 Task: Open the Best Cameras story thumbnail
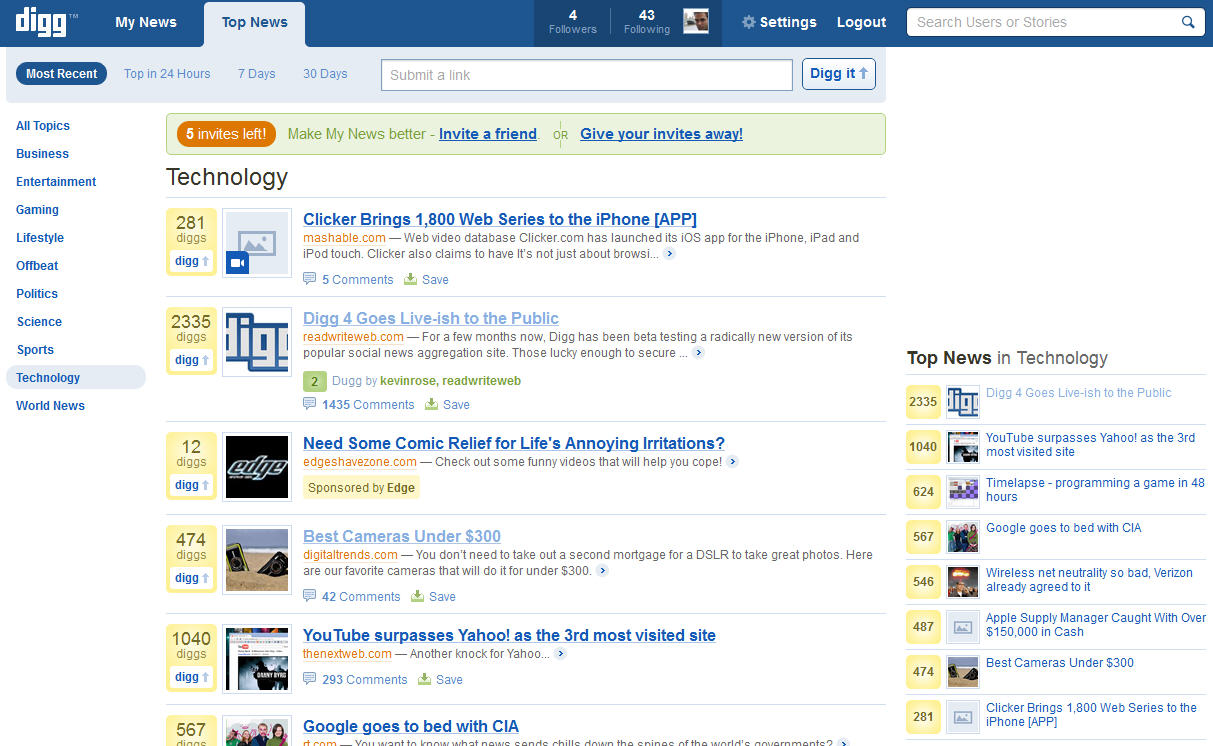[x=257, y=560]
